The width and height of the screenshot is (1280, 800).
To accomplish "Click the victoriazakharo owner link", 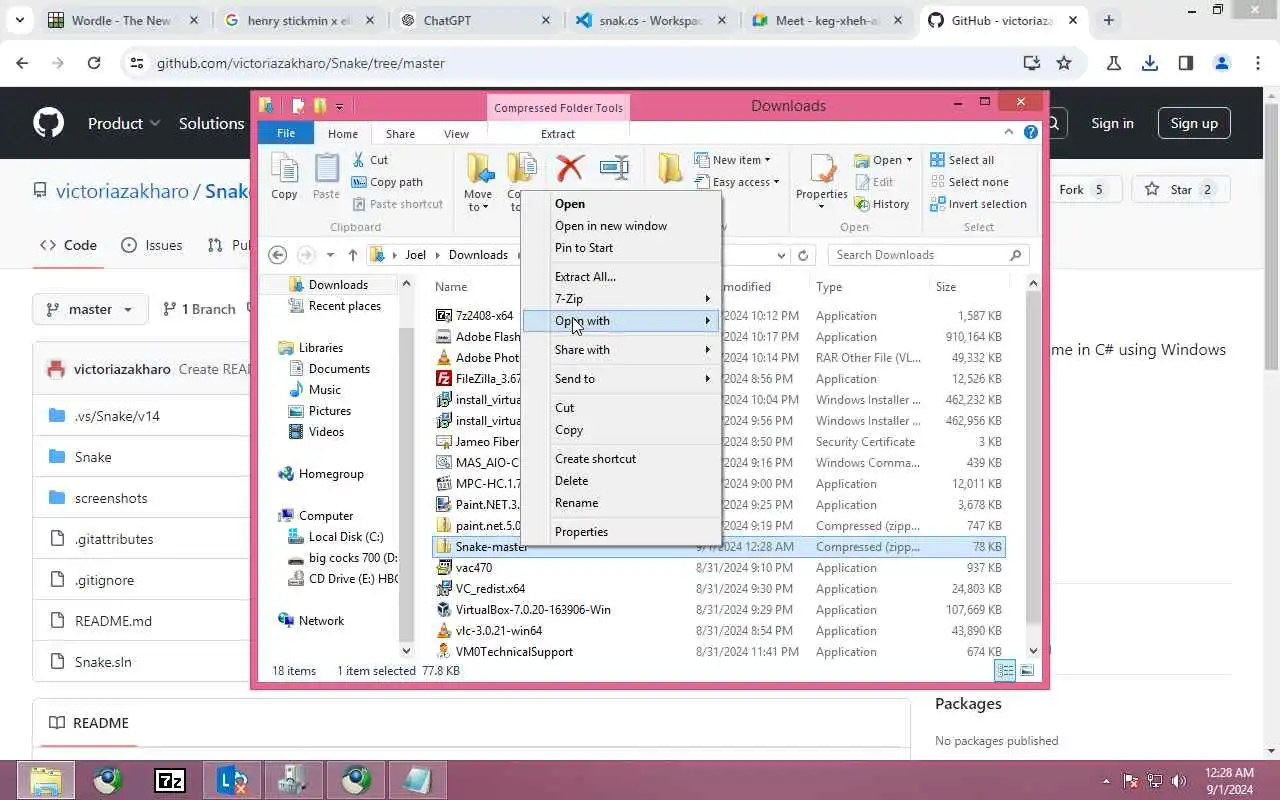I will (122, 191).
